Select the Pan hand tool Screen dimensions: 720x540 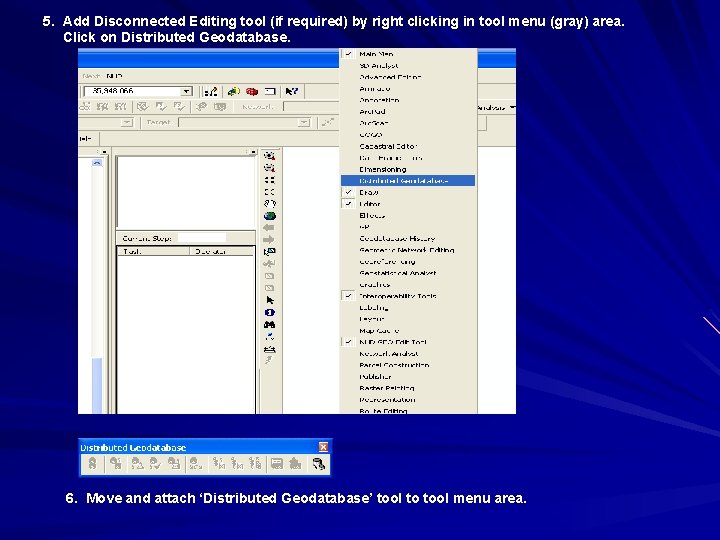[x=270, y=204]
